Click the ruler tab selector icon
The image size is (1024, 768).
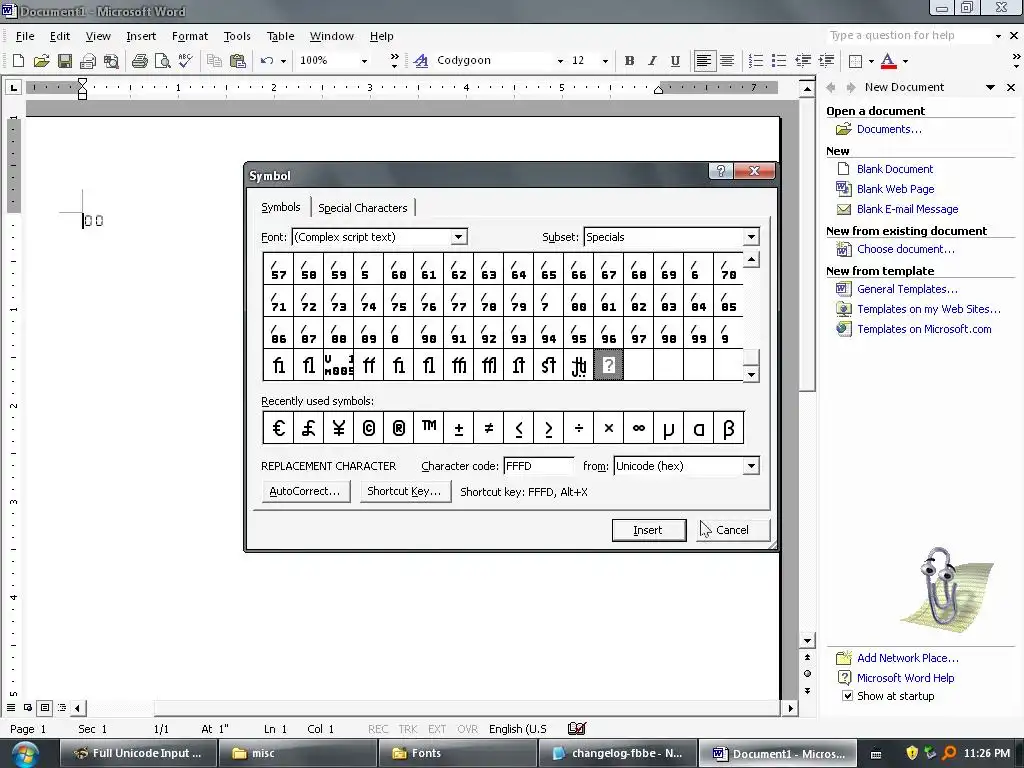tap(14, 87)
